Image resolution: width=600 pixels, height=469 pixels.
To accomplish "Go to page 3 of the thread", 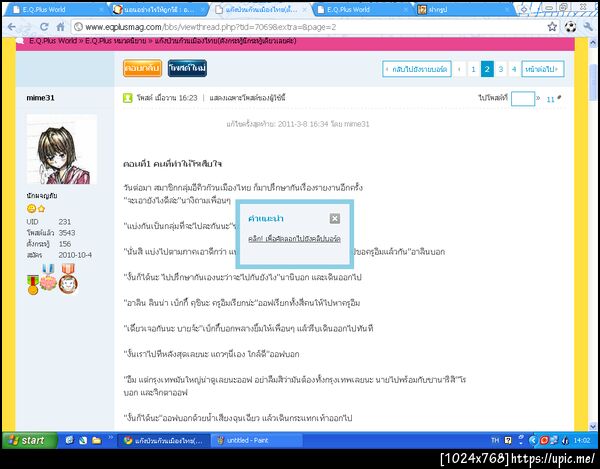I will click(x=501, y=69).
